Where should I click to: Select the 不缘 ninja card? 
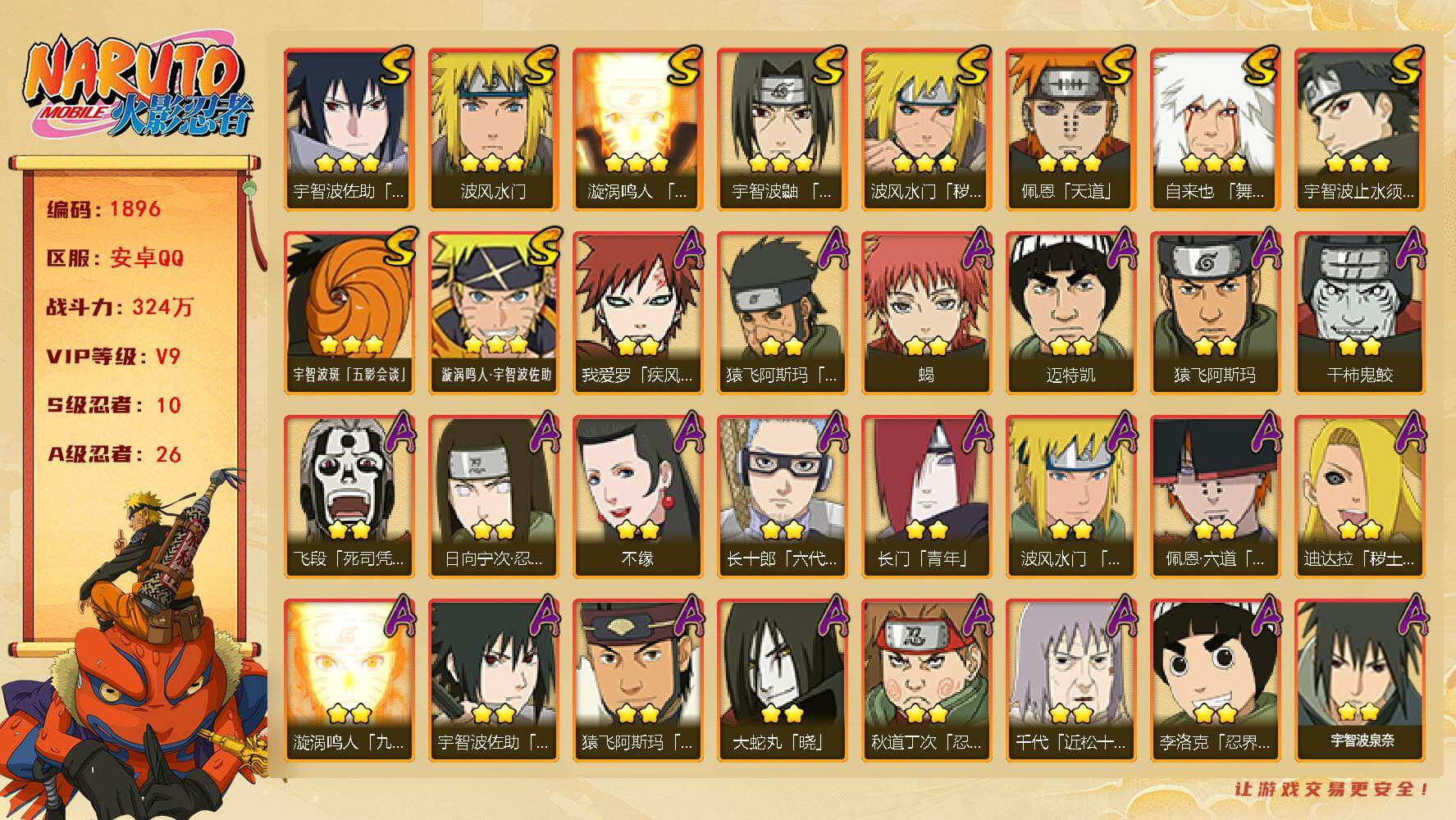pos(637,497)
